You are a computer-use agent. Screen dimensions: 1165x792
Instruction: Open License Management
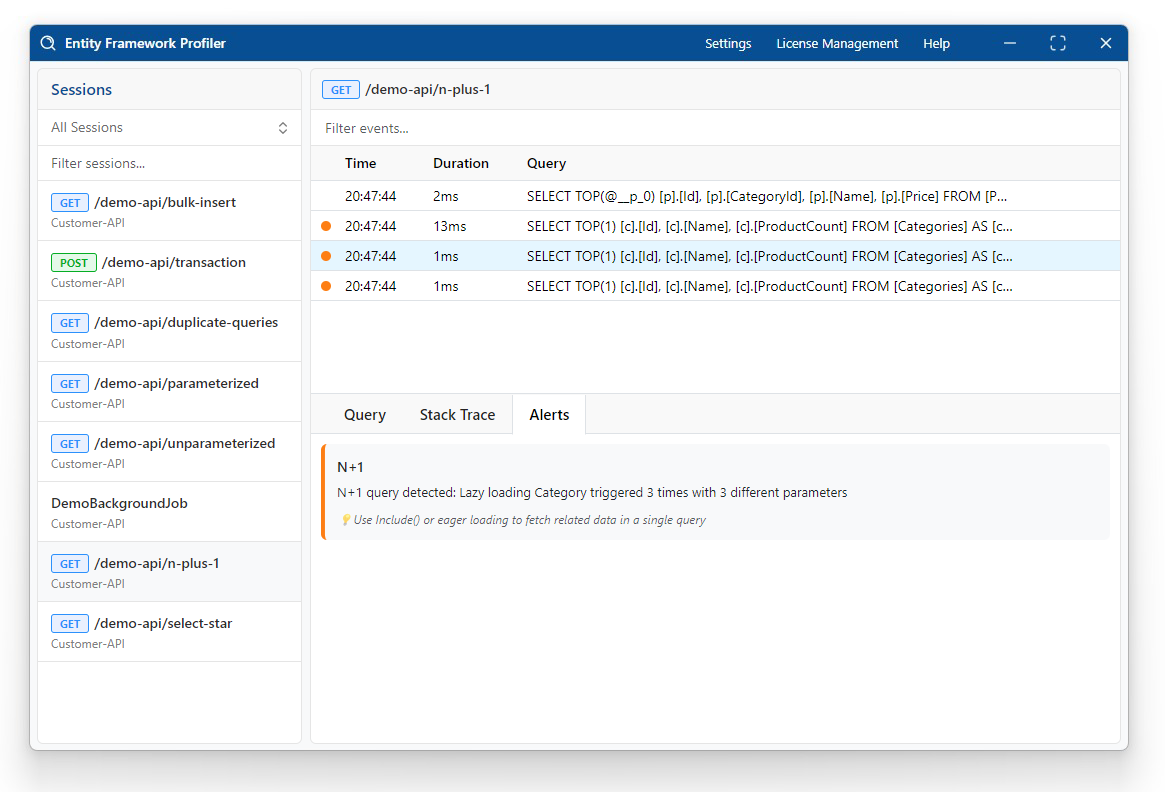click(x=837, y=43)
